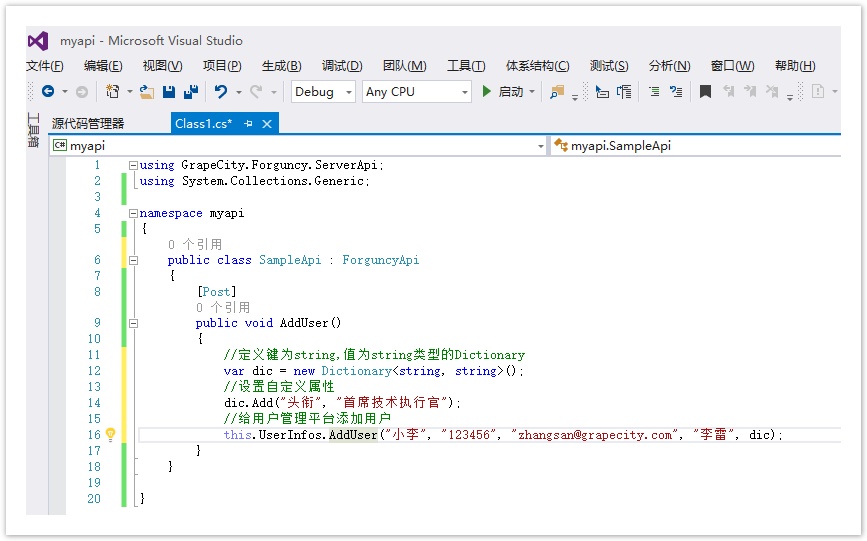Image resolution: width=867 pixels, height=541 pixels.
Task: Click the Find in Files icon
Action: 557,92
